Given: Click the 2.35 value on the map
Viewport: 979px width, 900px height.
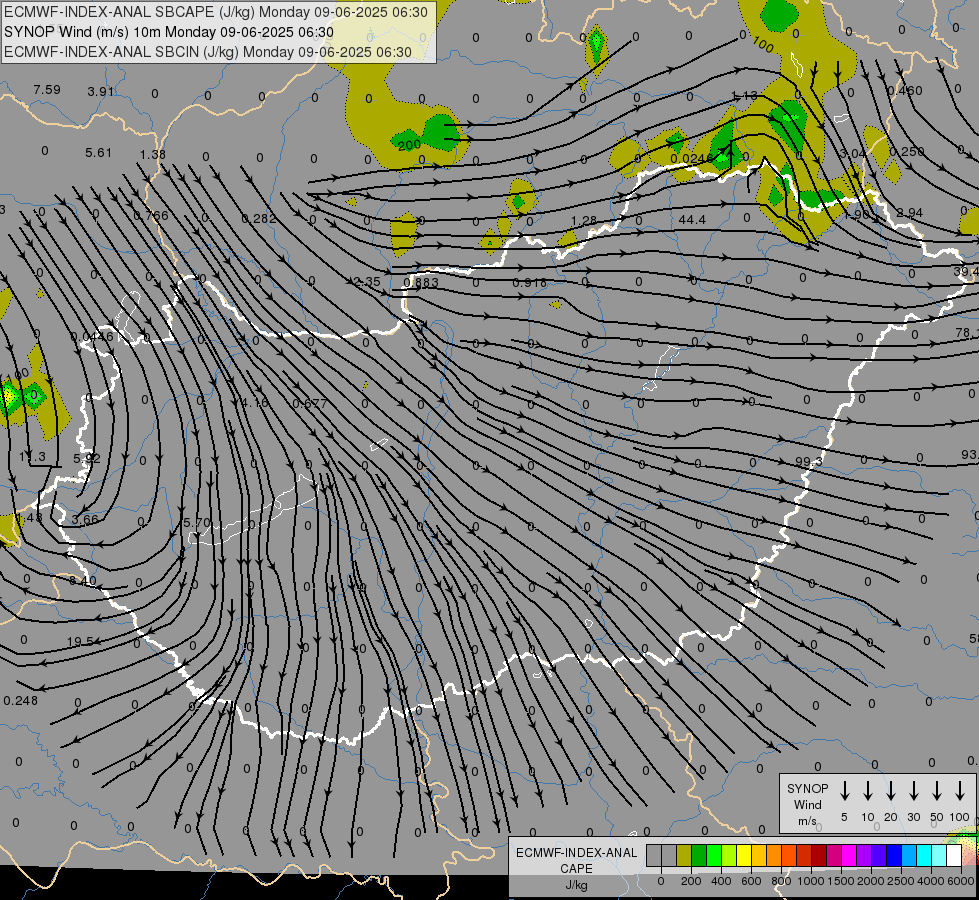Looking at the screenshot, I should click(x=367, y=282).
